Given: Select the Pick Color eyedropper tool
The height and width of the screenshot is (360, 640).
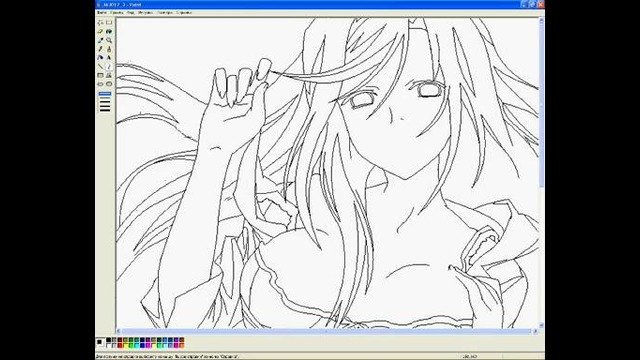Looking at the screenshot, I should (100, 40).
